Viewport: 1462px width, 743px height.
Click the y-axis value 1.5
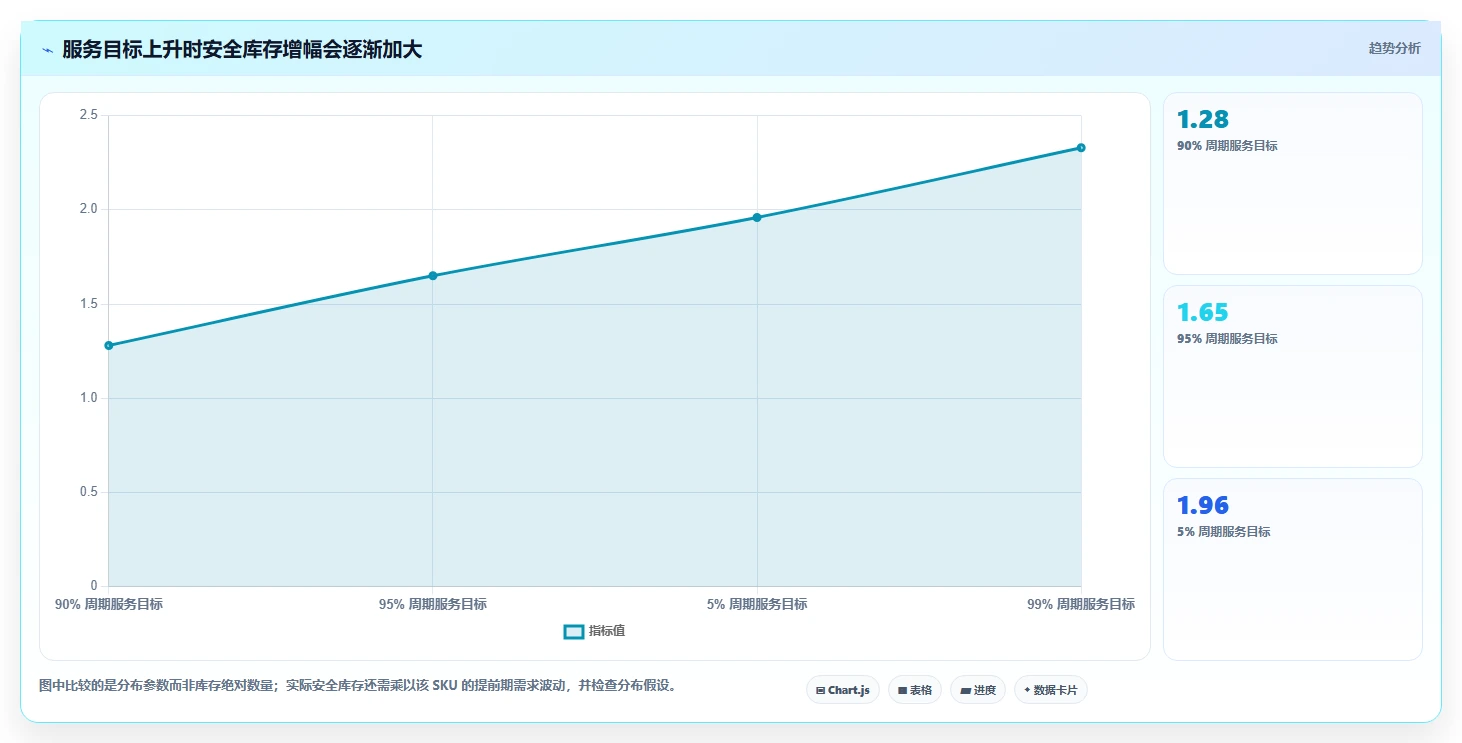pos(88,304)
